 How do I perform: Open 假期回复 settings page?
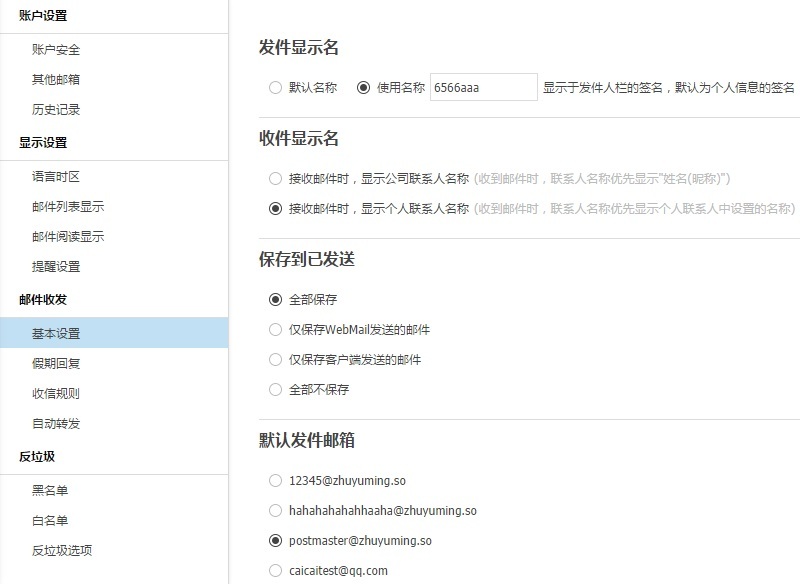click(x=56, y=364)
